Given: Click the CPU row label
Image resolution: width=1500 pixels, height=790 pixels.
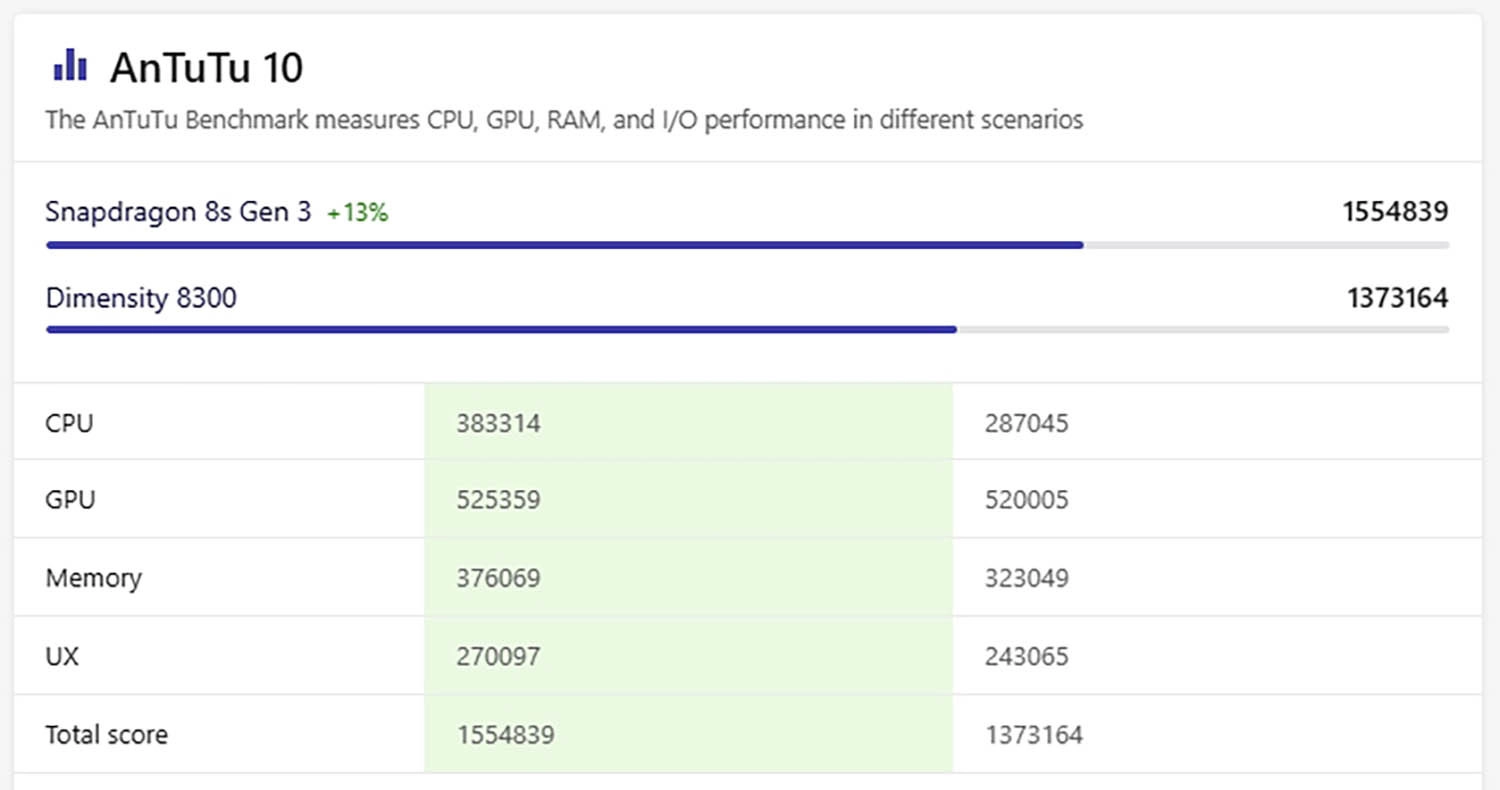Looking at the screenshot, I should click(x=69, y=423).
